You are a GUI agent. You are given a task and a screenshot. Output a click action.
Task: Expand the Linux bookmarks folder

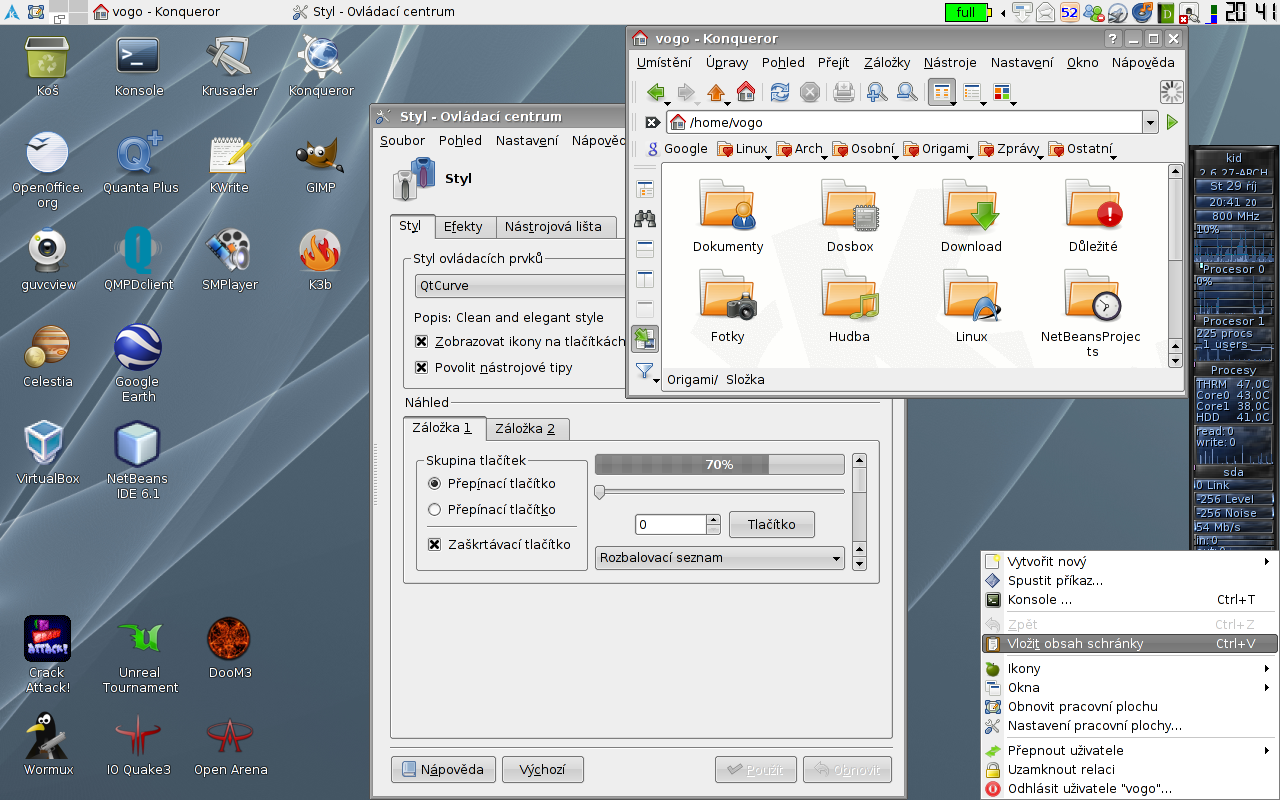[743, 149]
